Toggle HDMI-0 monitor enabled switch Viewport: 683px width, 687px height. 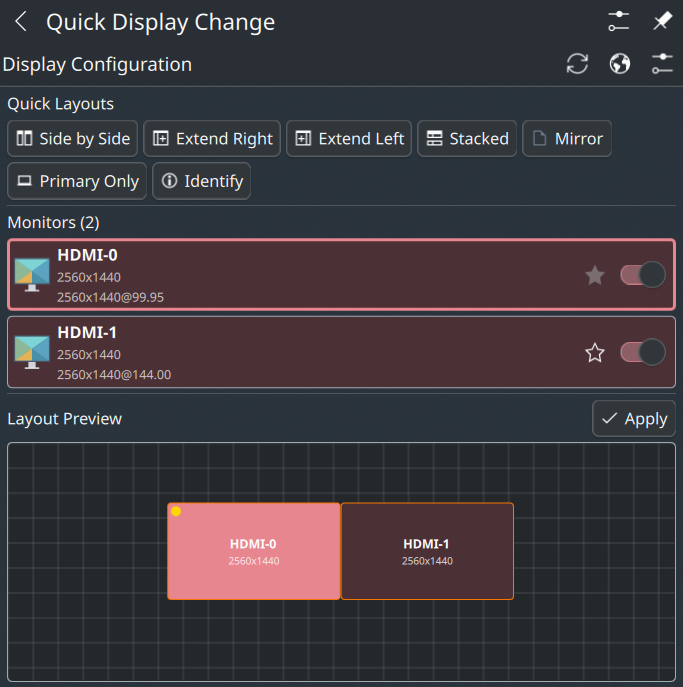tap(643, 275)
